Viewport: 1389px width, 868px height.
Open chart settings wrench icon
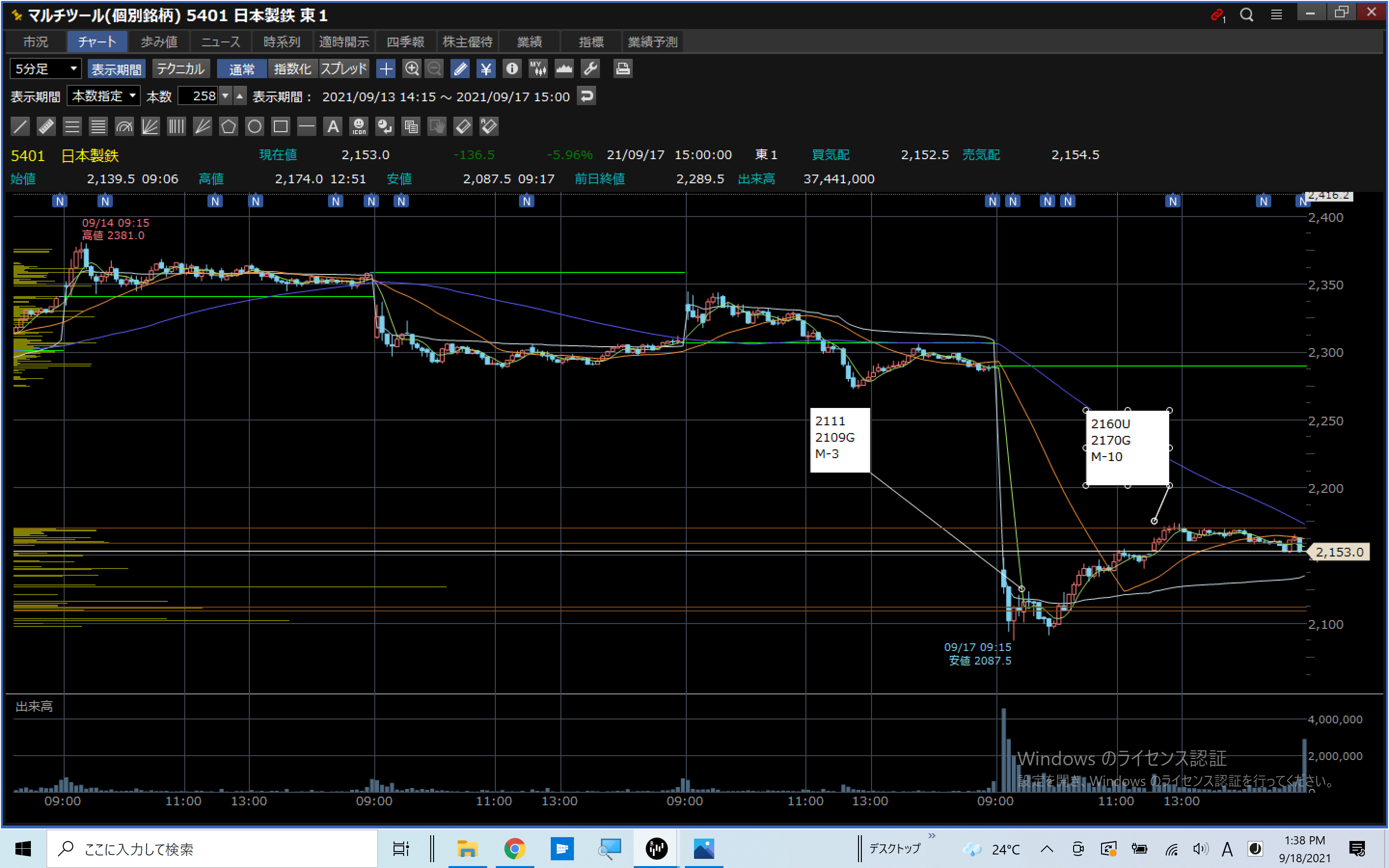coord(591,69)
